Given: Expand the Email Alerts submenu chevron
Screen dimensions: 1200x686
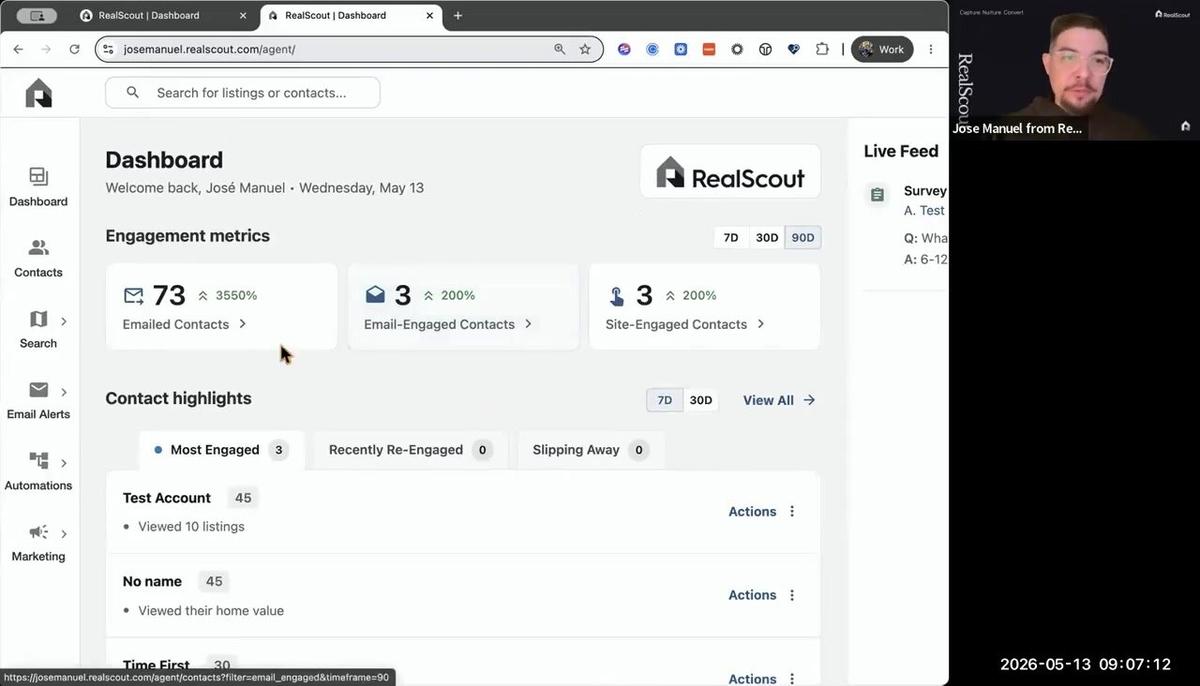Looking at the screenshot, I should tap(64, 392).
